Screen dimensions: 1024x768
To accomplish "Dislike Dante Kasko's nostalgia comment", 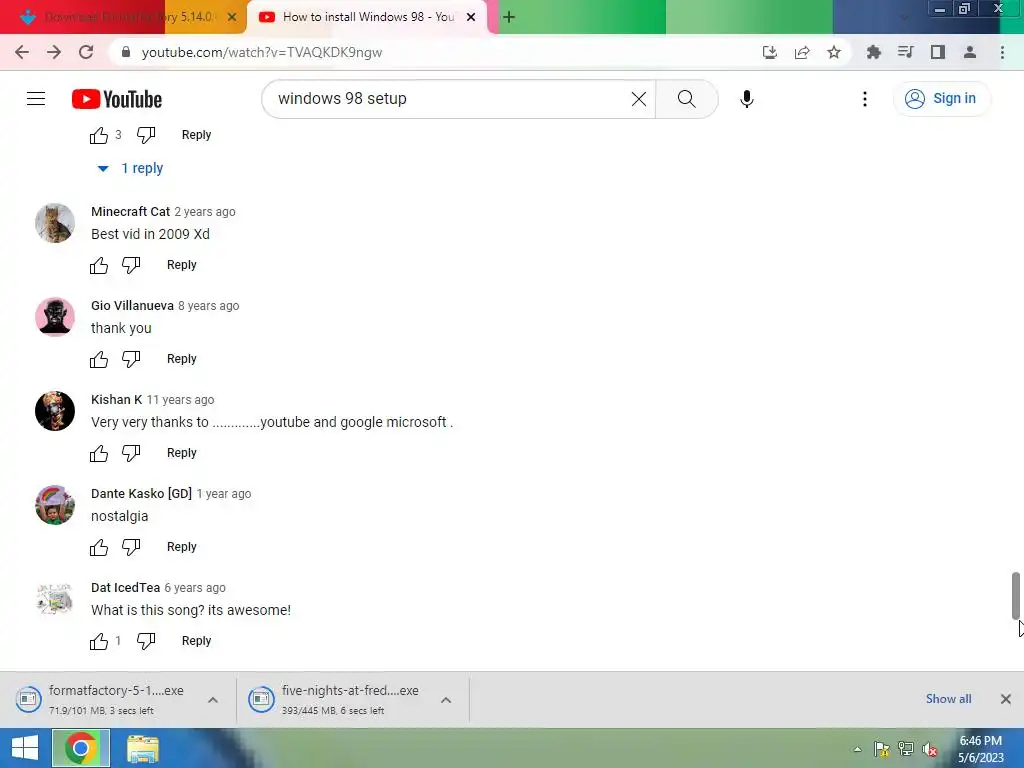I will (x=131, y=547).
